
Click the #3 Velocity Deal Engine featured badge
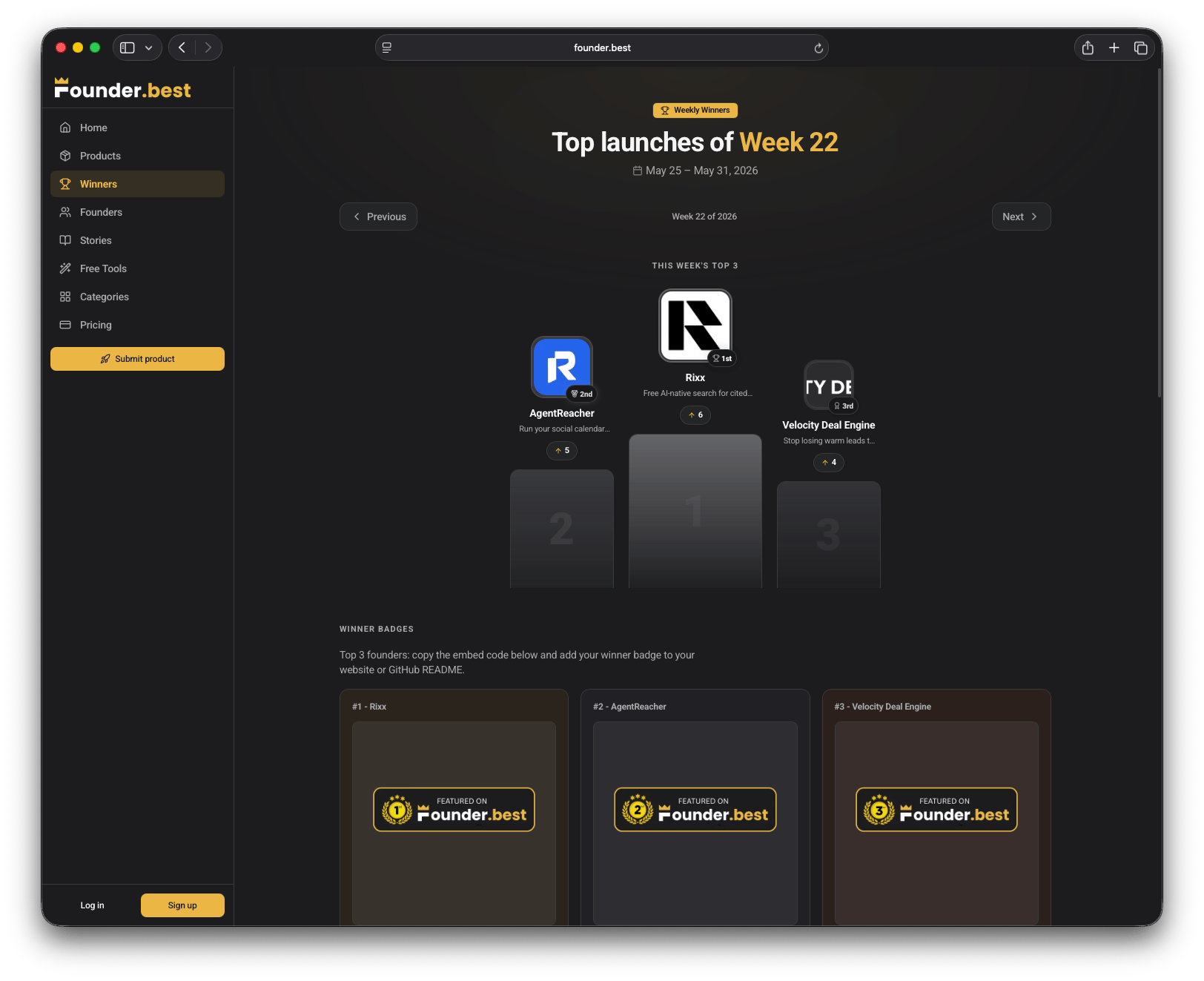click(x=936, y=810)
